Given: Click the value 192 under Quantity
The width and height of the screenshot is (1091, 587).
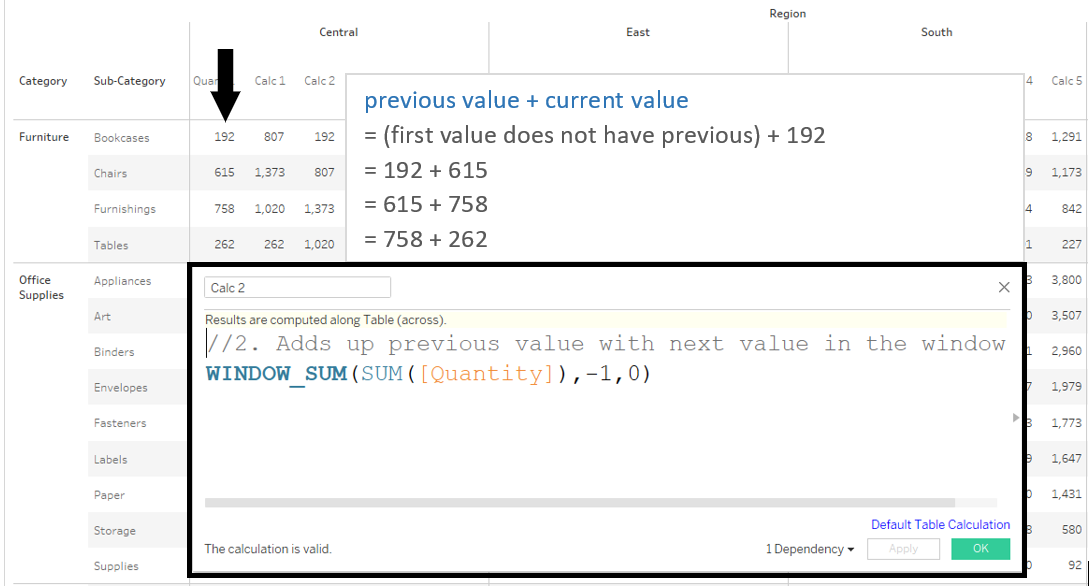Looking at the screenshot, I should (x=224, y=137).
